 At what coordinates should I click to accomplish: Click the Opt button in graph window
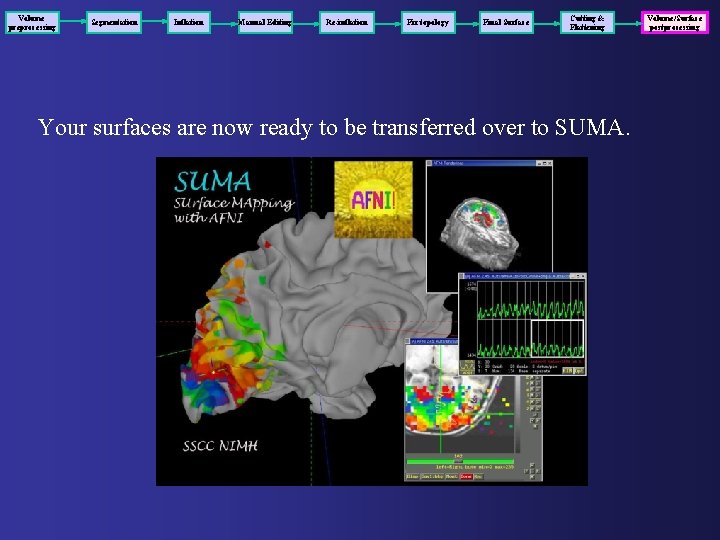click(x=579, y=370)
